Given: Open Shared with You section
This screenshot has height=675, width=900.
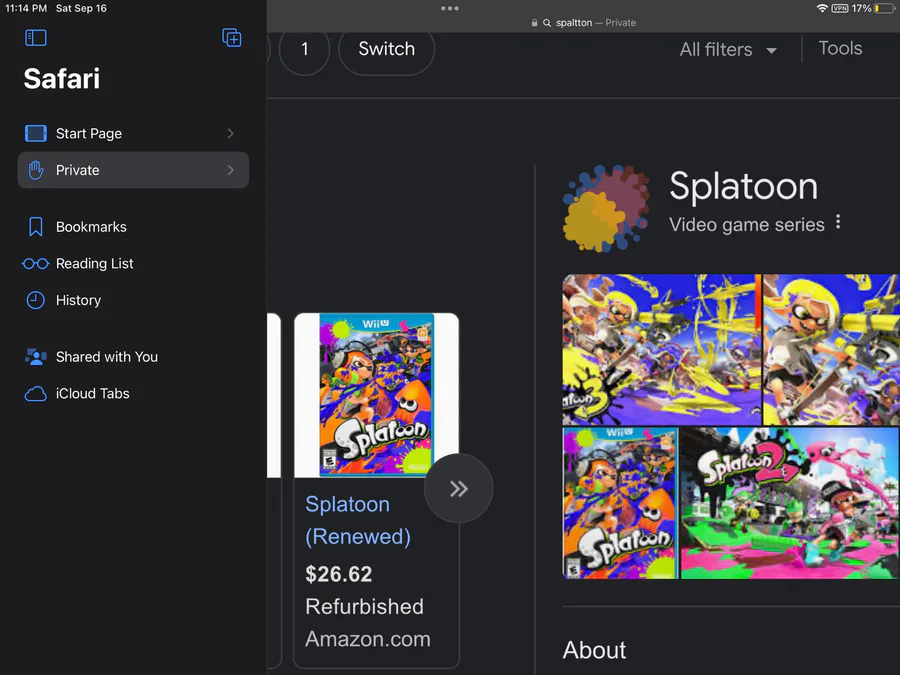Looking at the screenshot, I should (133, 356).
